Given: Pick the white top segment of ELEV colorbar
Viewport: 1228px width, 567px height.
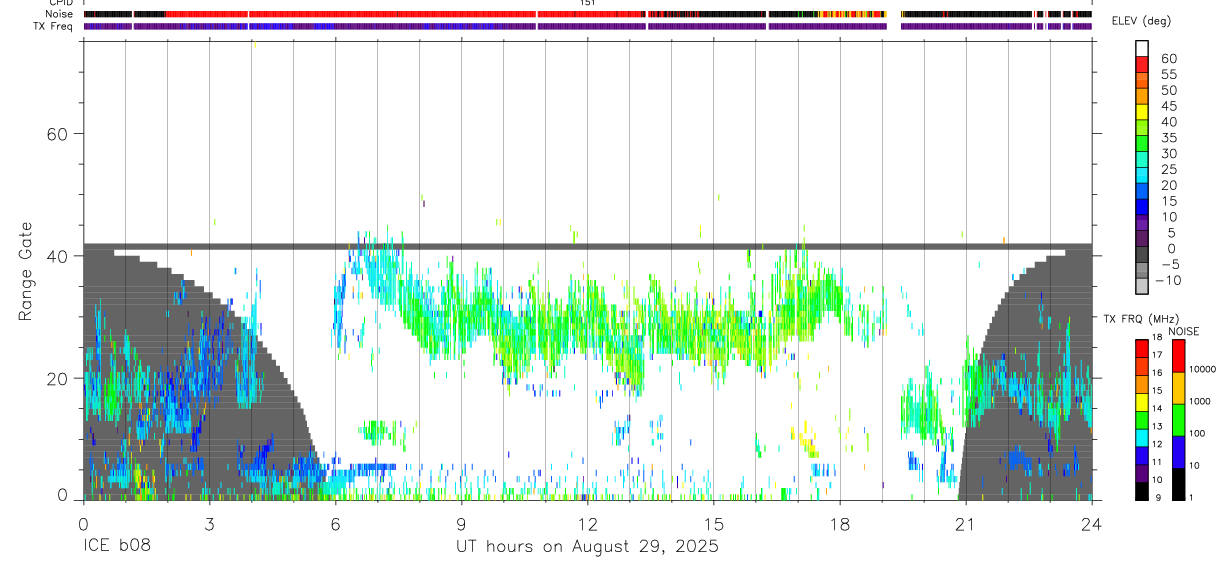Looking at the screenshot, I should click(x=1143, y=47).
